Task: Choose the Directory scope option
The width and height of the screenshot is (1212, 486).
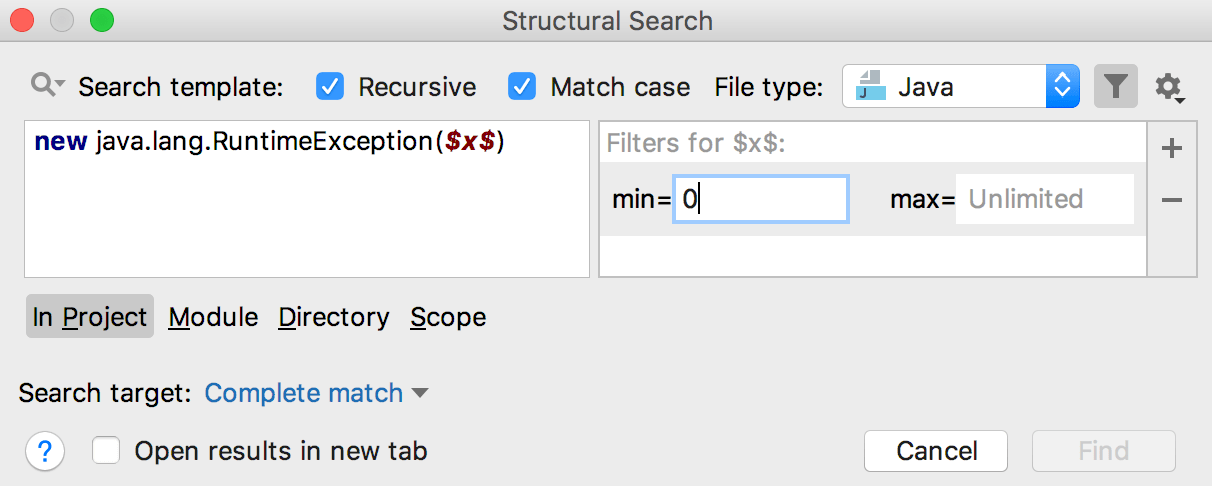Action: point(334,317)
